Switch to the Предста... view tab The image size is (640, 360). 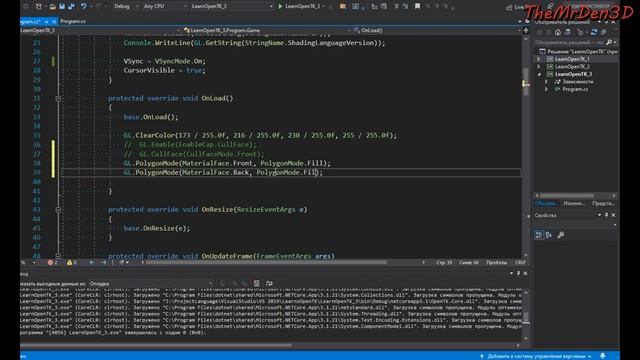point(603,203)
